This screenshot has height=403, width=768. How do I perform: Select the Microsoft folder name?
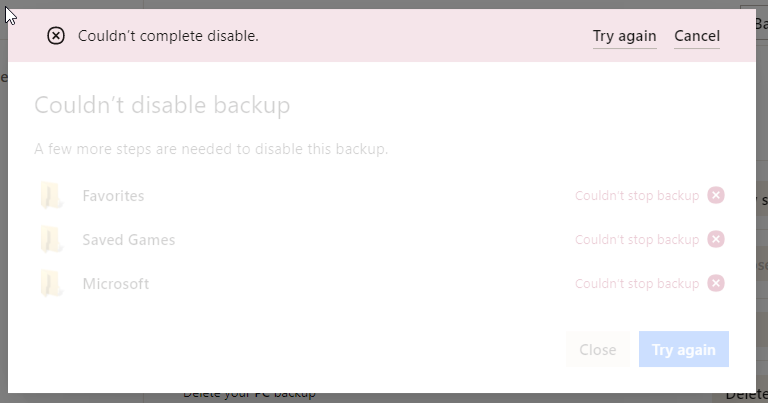(115, 284)
